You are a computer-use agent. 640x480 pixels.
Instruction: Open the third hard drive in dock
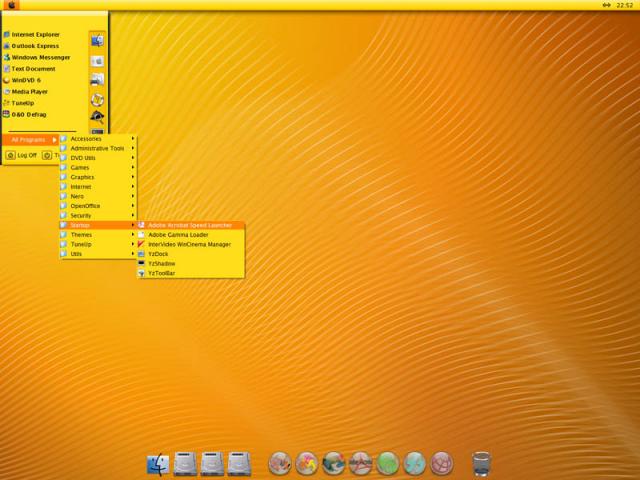pos(239,464)
